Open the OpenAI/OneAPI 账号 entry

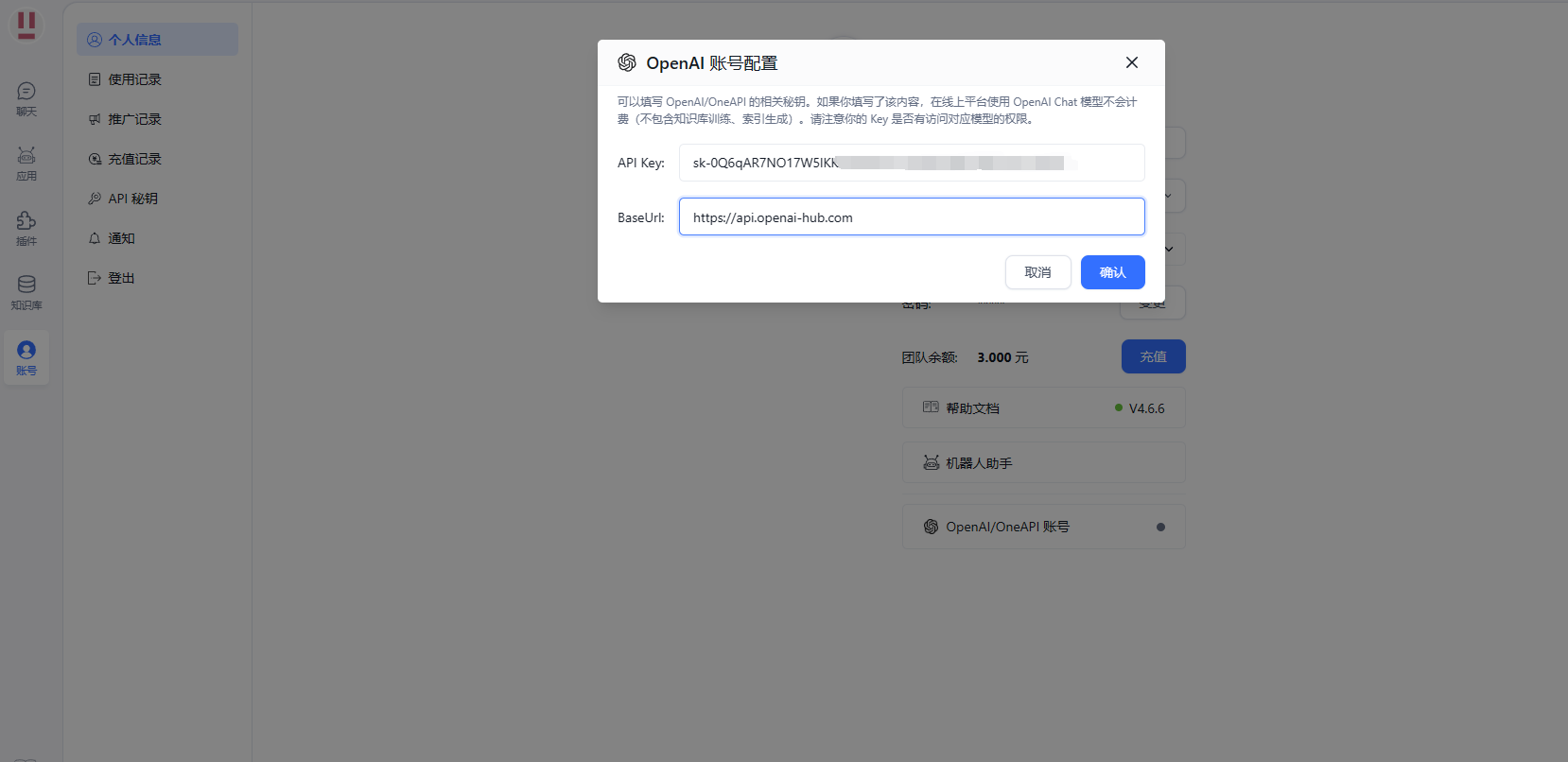tap(1043, 527)
